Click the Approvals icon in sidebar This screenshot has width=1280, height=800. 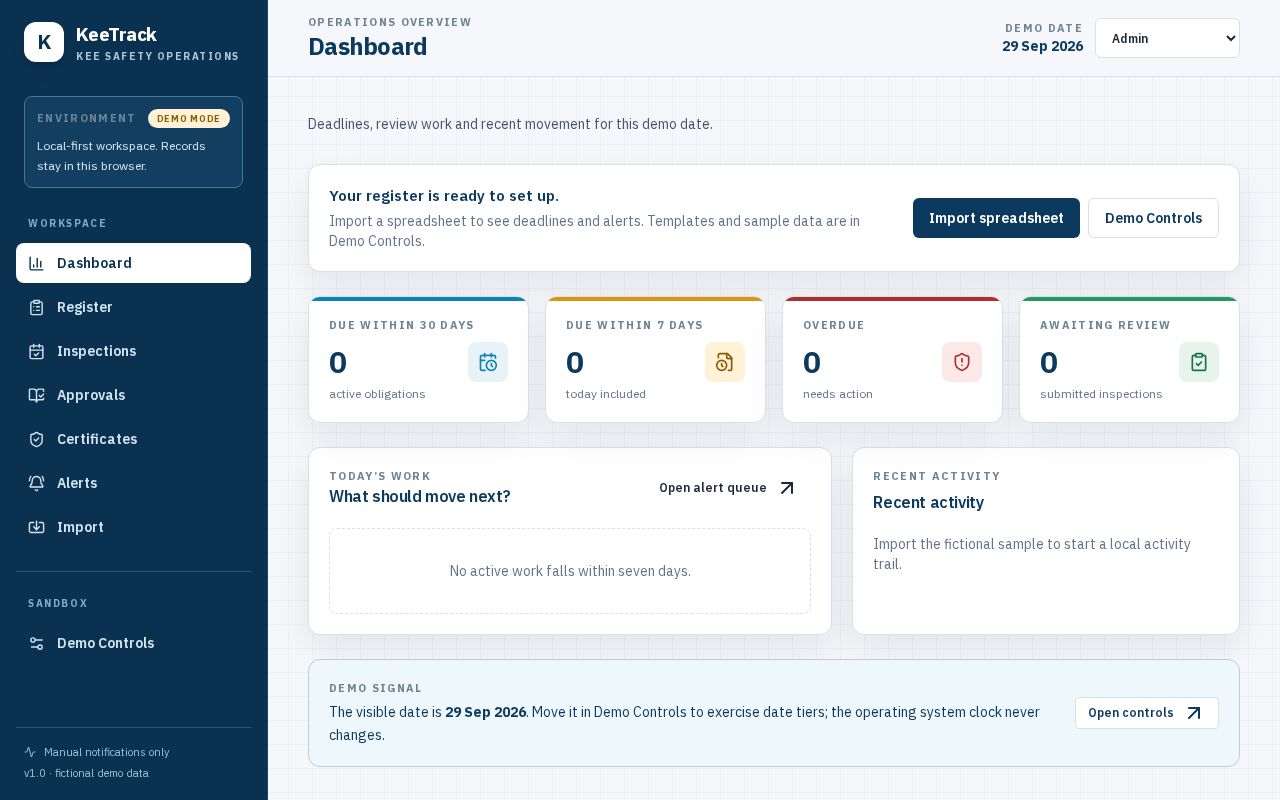[36, 395]
